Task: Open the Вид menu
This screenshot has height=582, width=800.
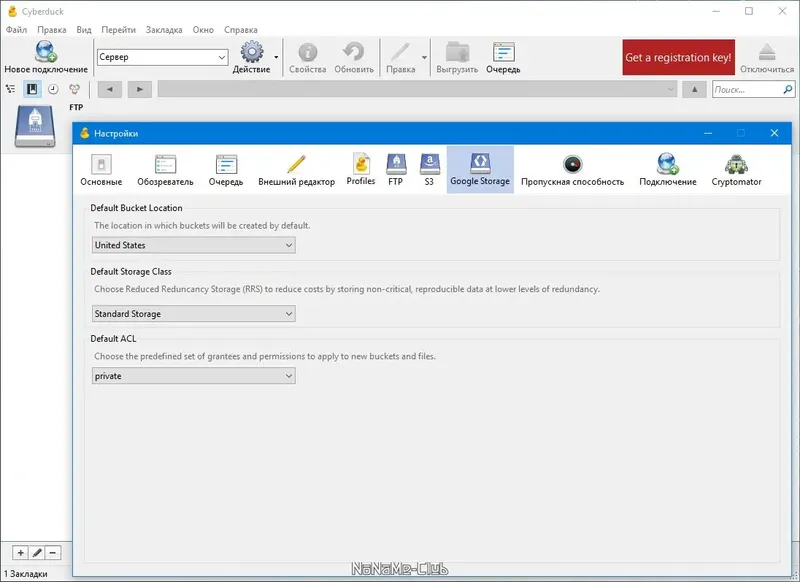Action: pos(84,30)
